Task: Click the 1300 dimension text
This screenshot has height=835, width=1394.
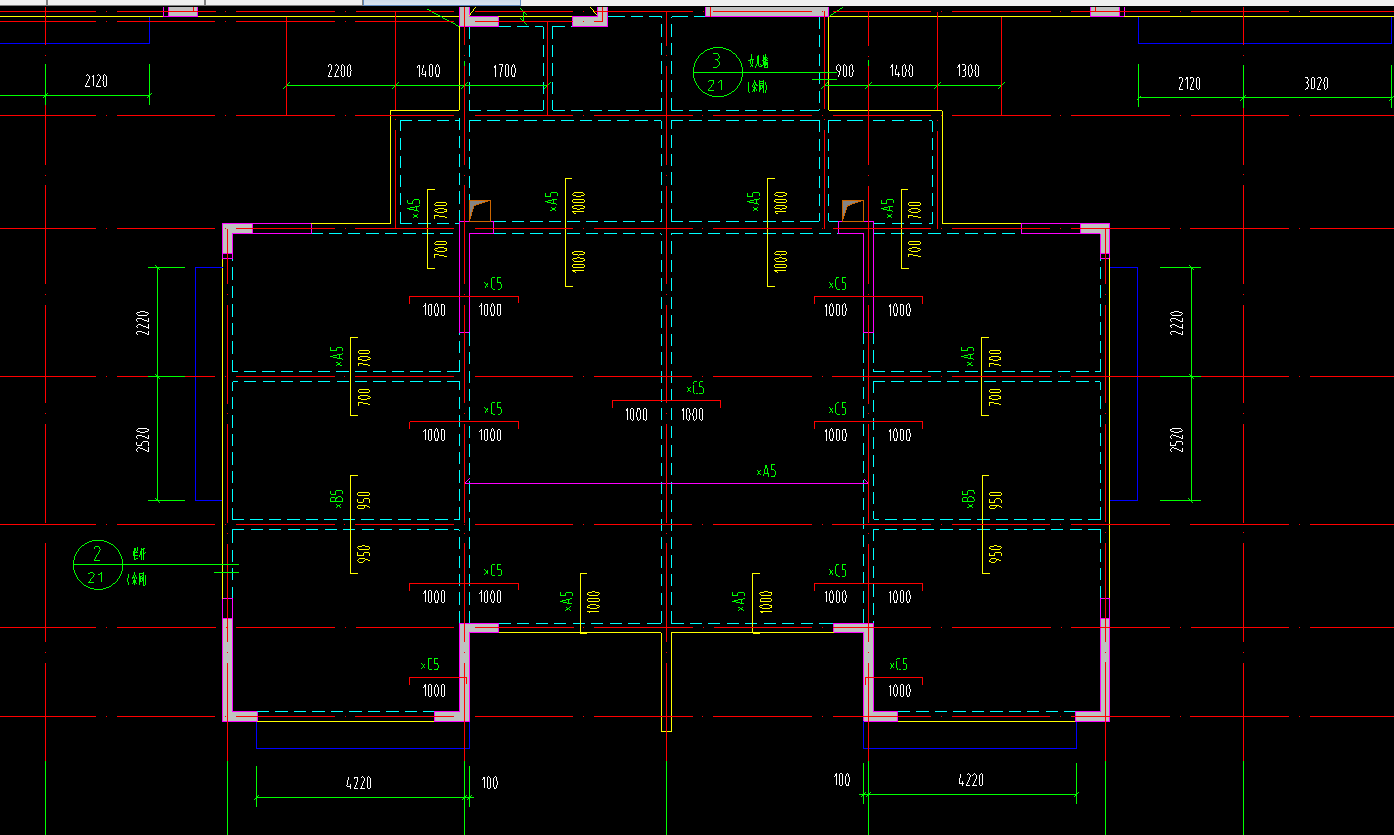Action: tap(967, 71)
